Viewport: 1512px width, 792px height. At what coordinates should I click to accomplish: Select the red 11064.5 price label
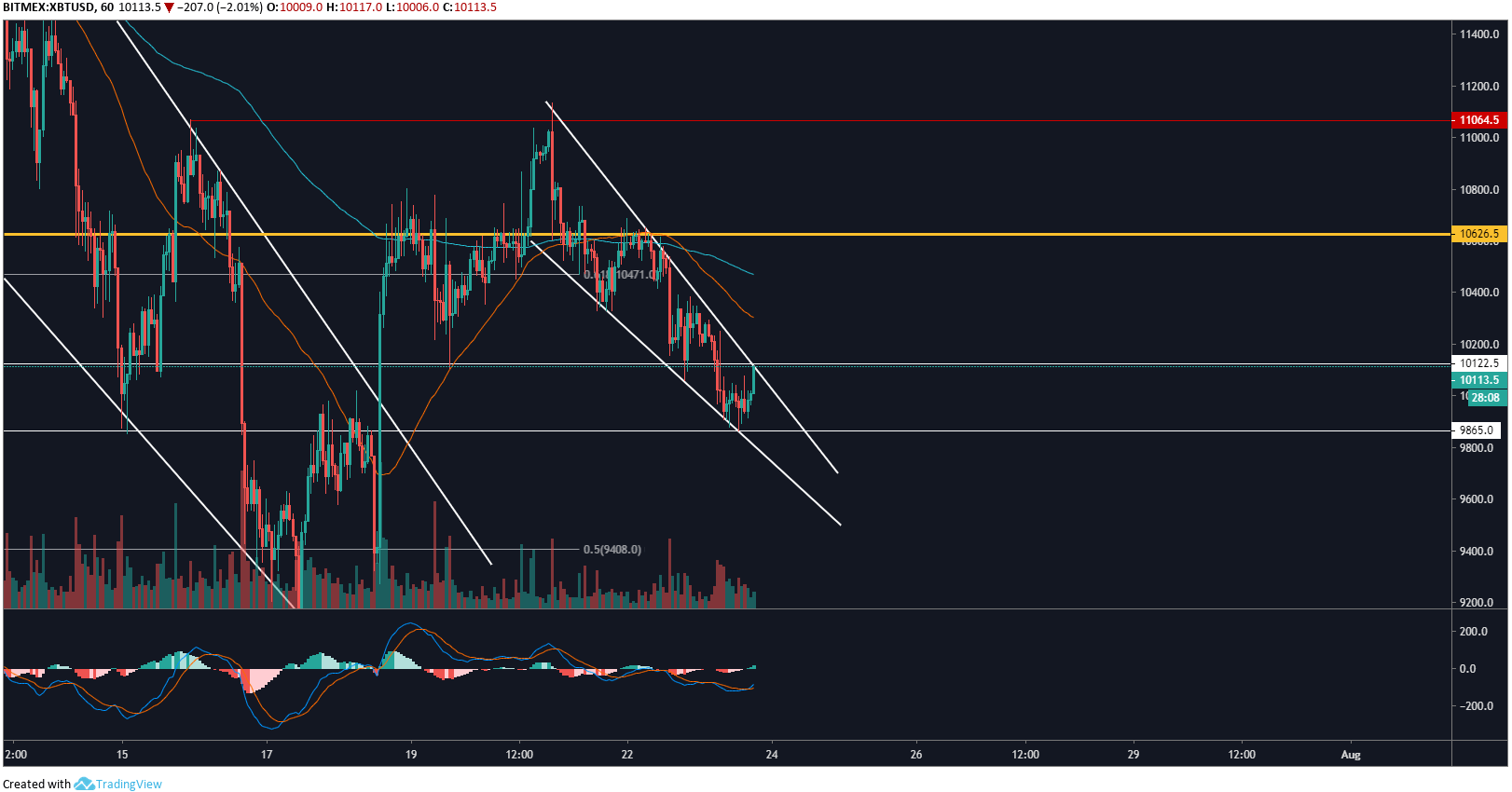(x=1479, y=120)
